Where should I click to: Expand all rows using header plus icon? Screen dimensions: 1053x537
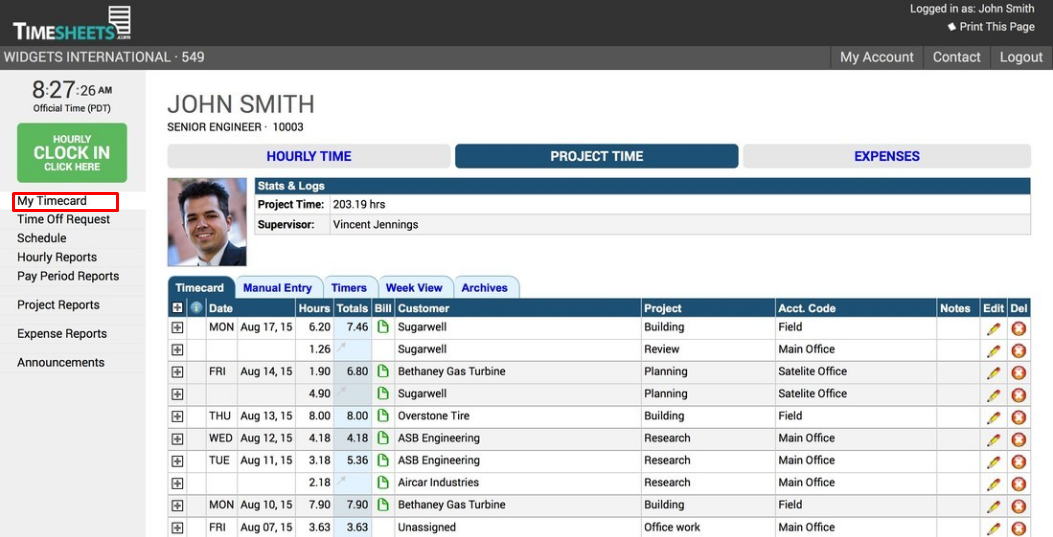click(177, 308)
